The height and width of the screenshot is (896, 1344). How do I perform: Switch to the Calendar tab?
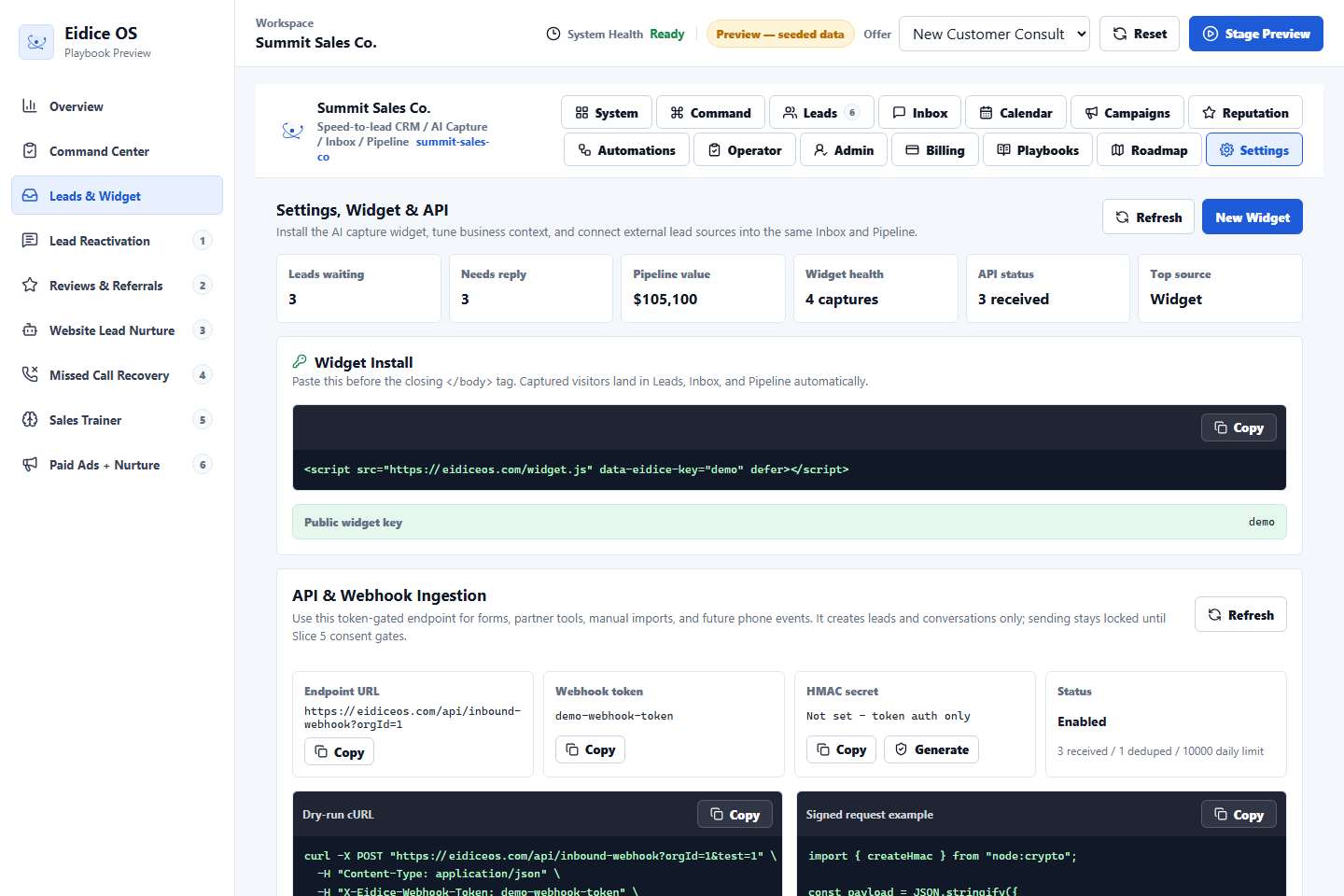(1015, 112)
